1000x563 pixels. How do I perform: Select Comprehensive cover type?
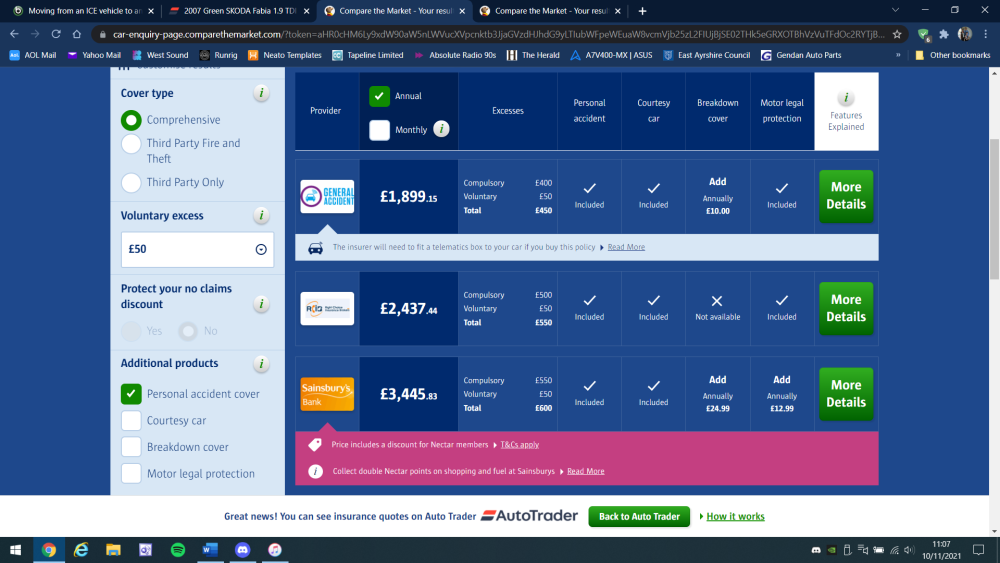(131, 120)
